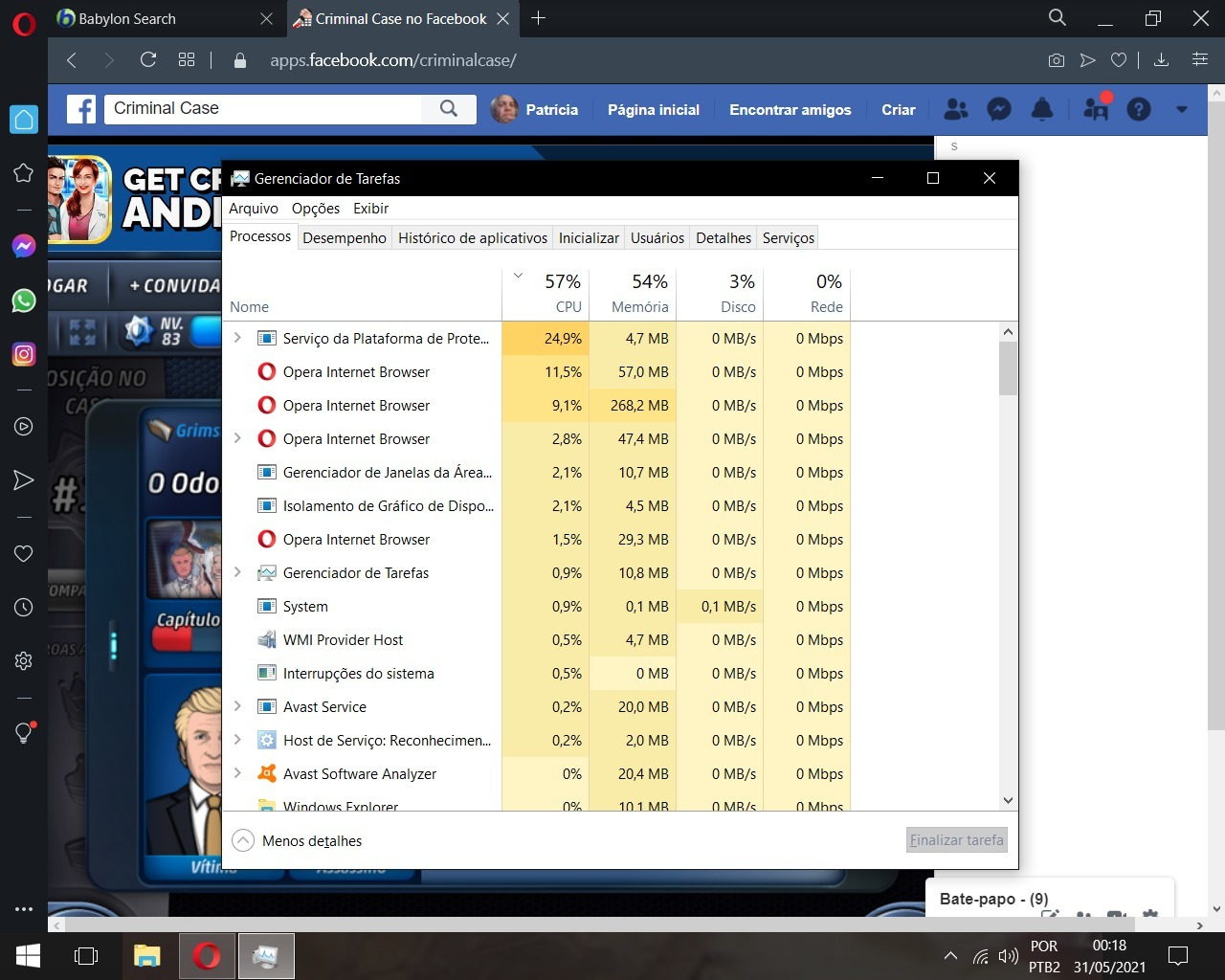The width and height of the screenshot is (1225, 980).
Task: Open a new browser tab
Action: click(x=539, y=18)
